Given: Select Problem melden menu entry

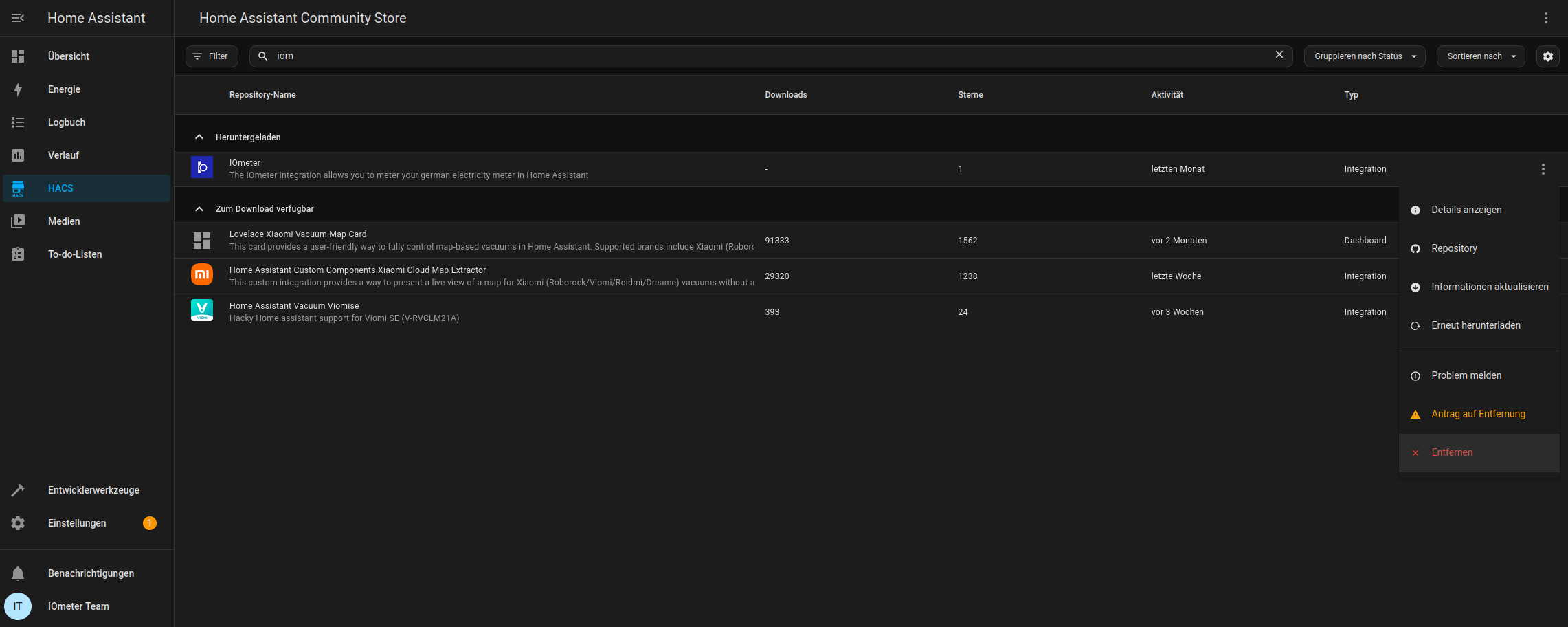Looking at the screenshot, I should click(1479, 376).
